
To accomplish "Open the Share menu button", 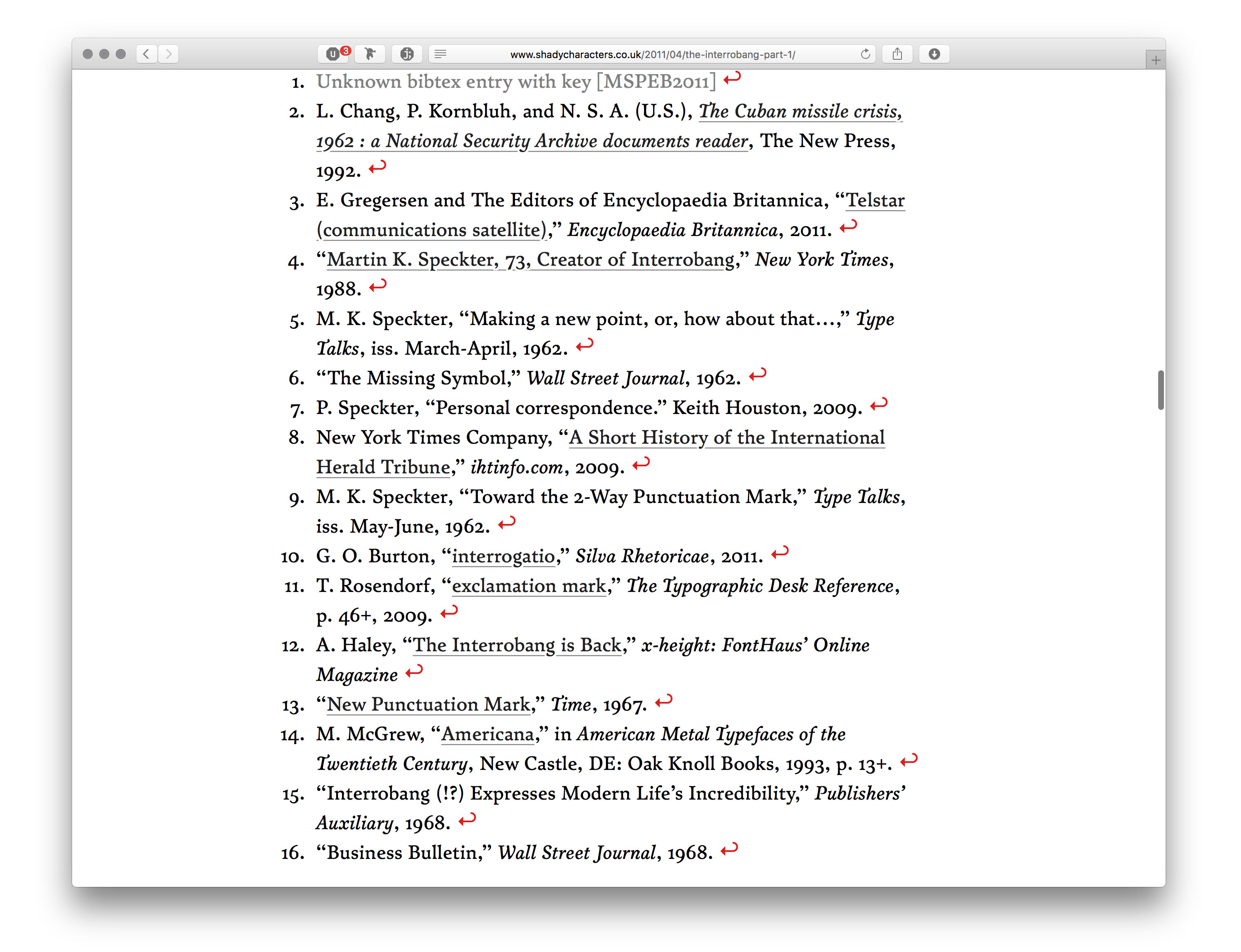I will point(897,54).
